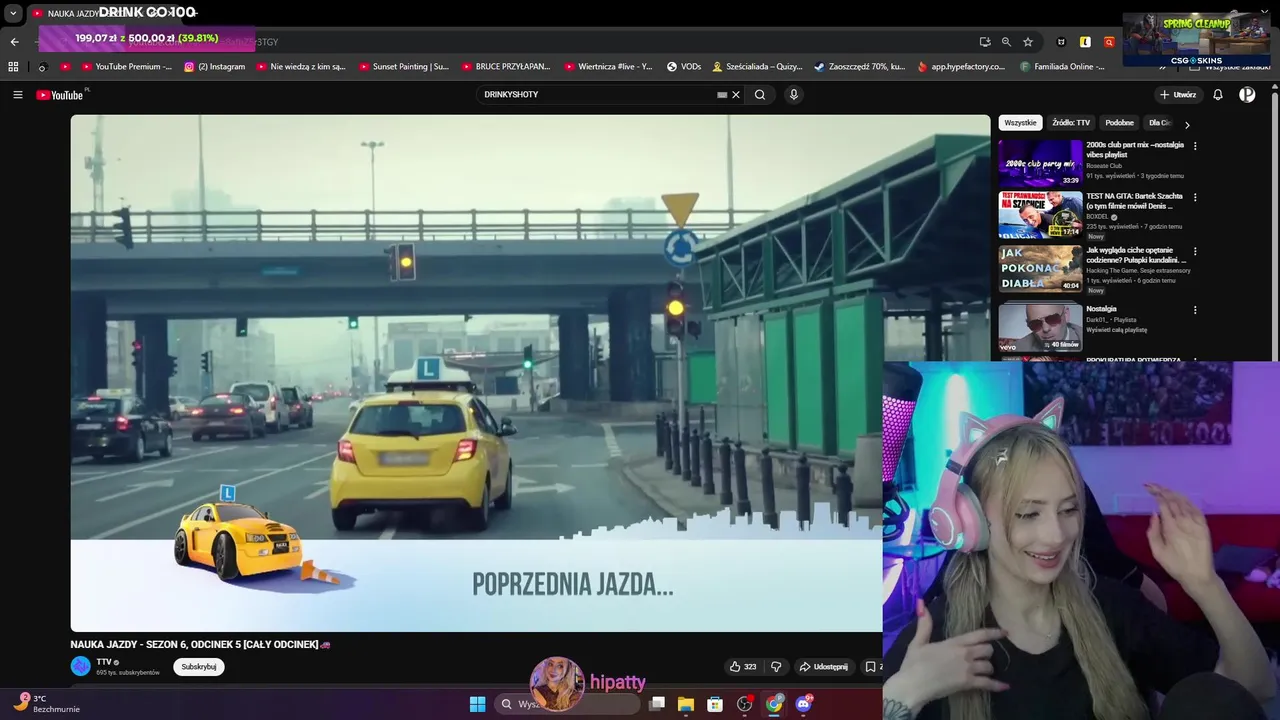Open Jak pokonać diabła thumbnail
The width and height of the screenshot is (1280, 720).
1040,268
